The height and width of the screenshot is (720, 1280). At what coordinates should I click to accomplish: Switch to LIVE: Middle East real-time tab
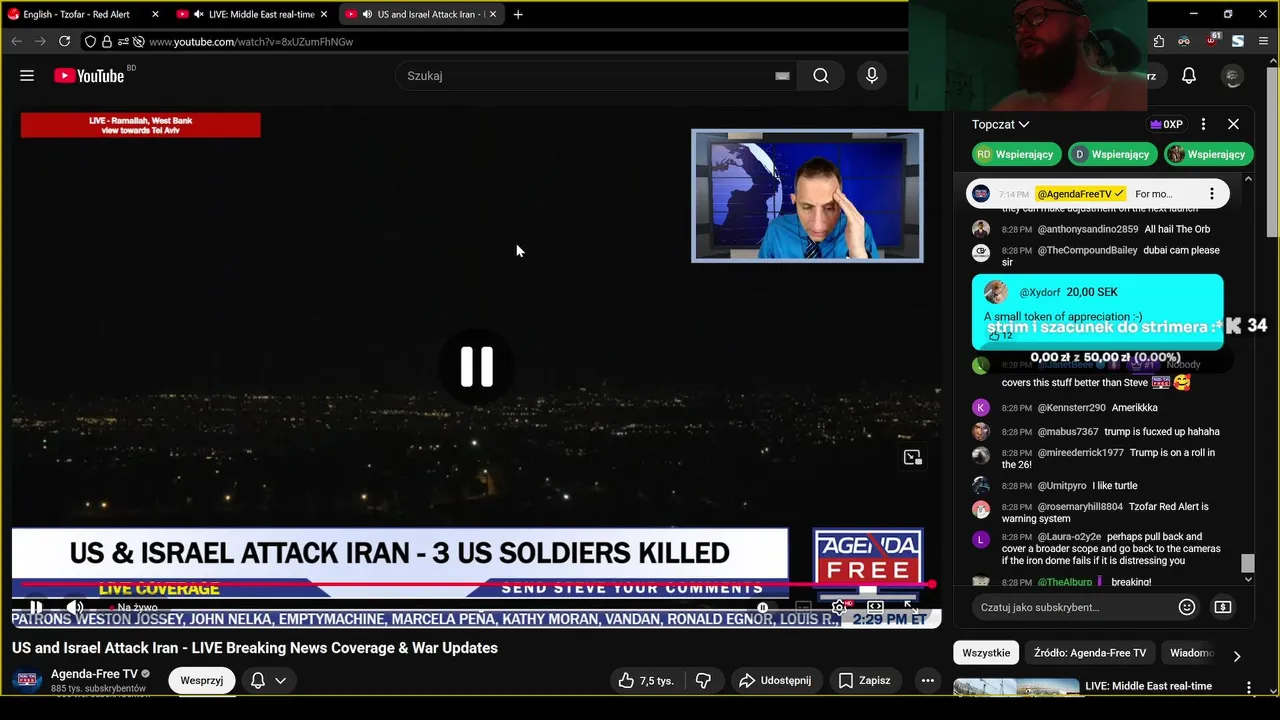coord(253,14)
